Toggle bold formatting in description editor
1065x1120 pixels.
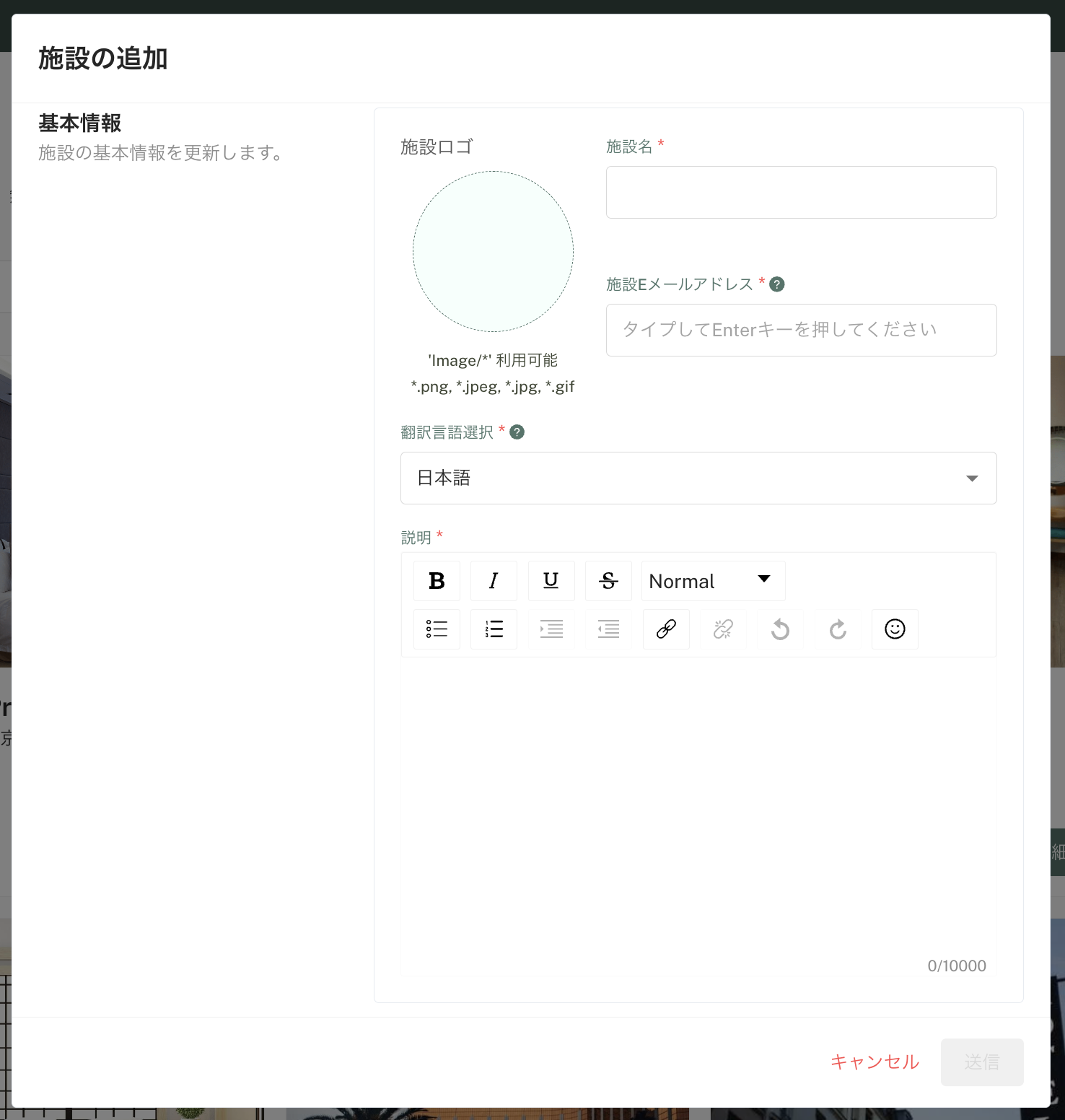tap(437, 581)
